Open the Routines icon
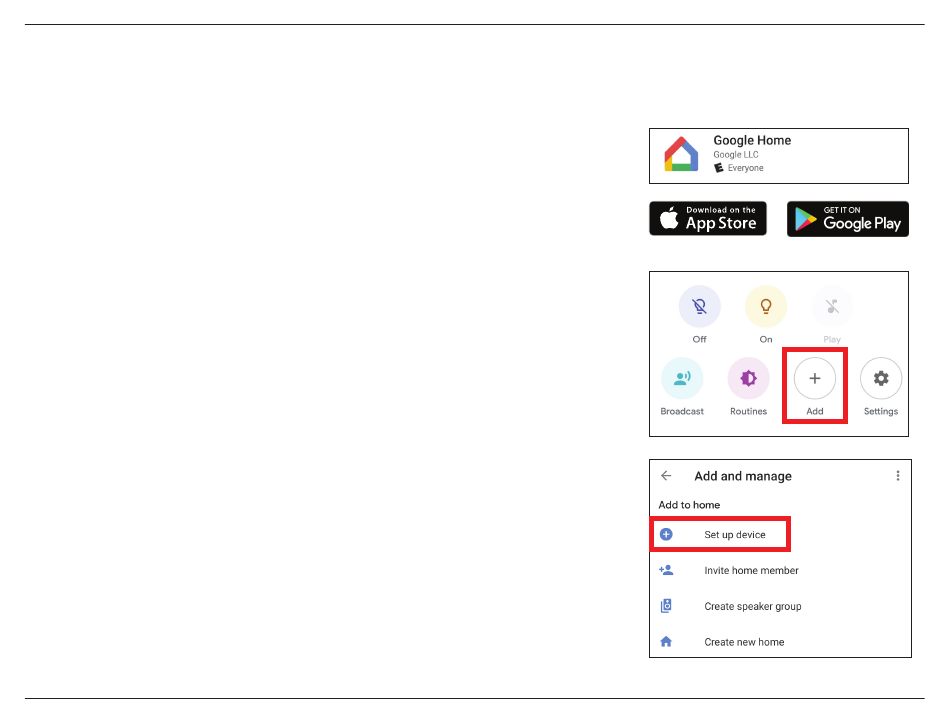Image resolution: width=950 pixels, height=725 pixels. (748, 379)
